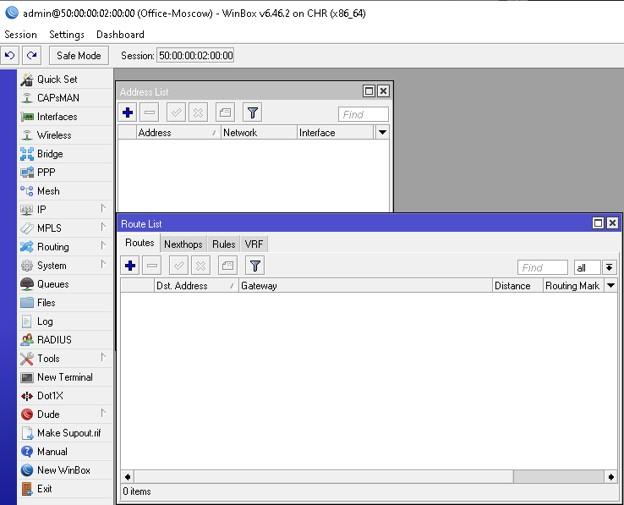The width and height of the screenshot is (624, 505).
Task: Click the comment button in Route List
Action: [x=228, y=265]
